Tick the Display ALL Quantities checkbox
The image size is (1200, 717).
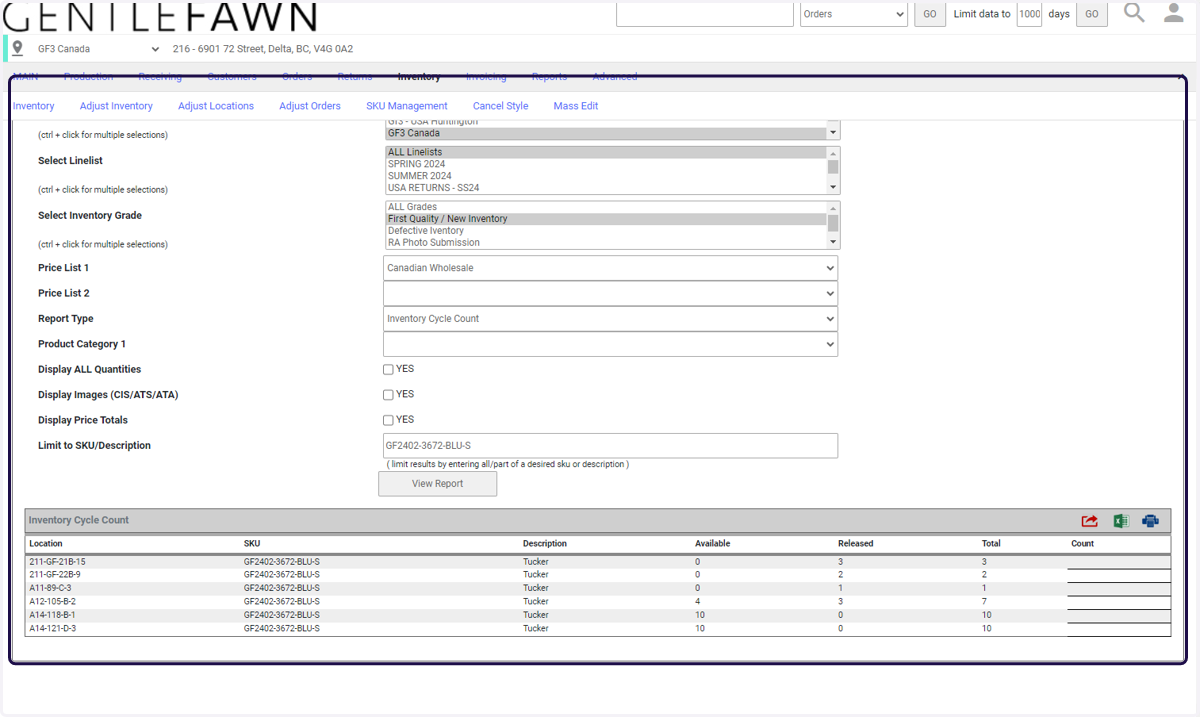[388, 369]
